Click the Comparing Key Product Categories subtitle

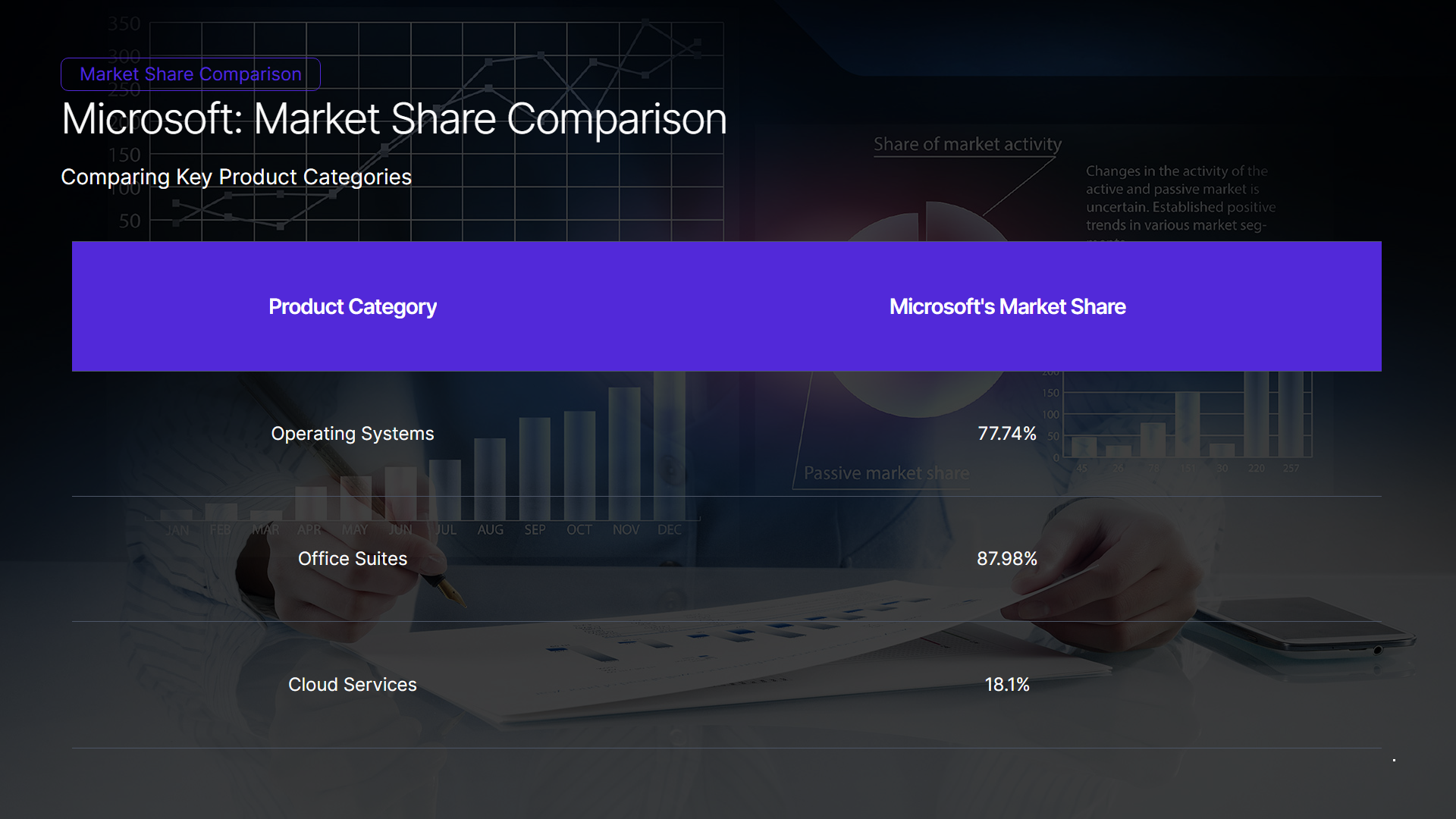pyautogui.click(x=236, y=177)
